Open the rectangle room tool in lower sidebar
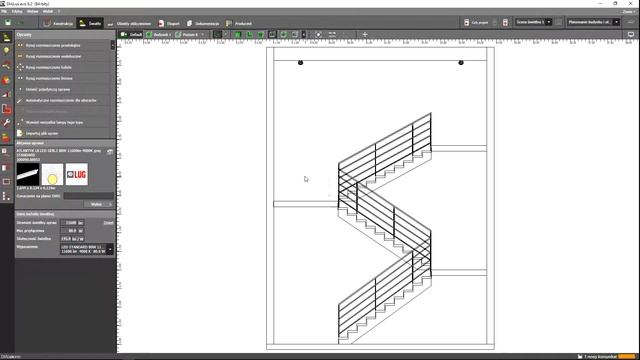Screen dimensions: 640x360 point(6,182)
